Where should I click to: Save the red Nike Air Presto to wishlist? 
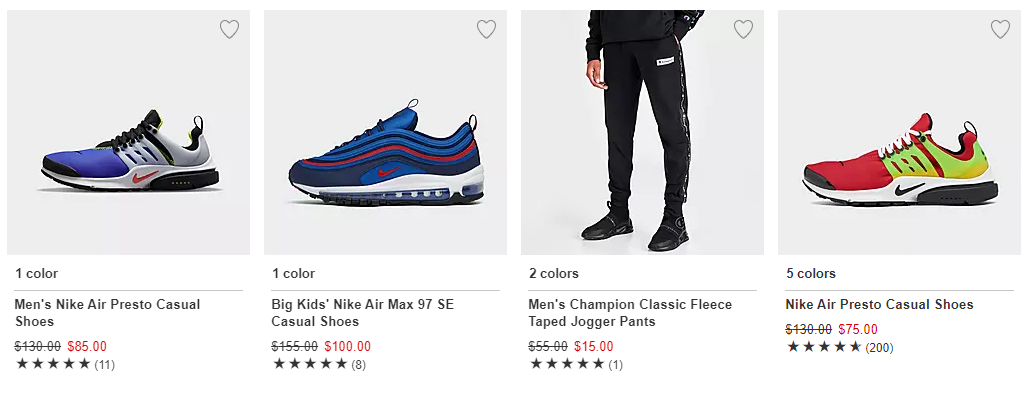pyautogui.click(x=1000, y=29)
